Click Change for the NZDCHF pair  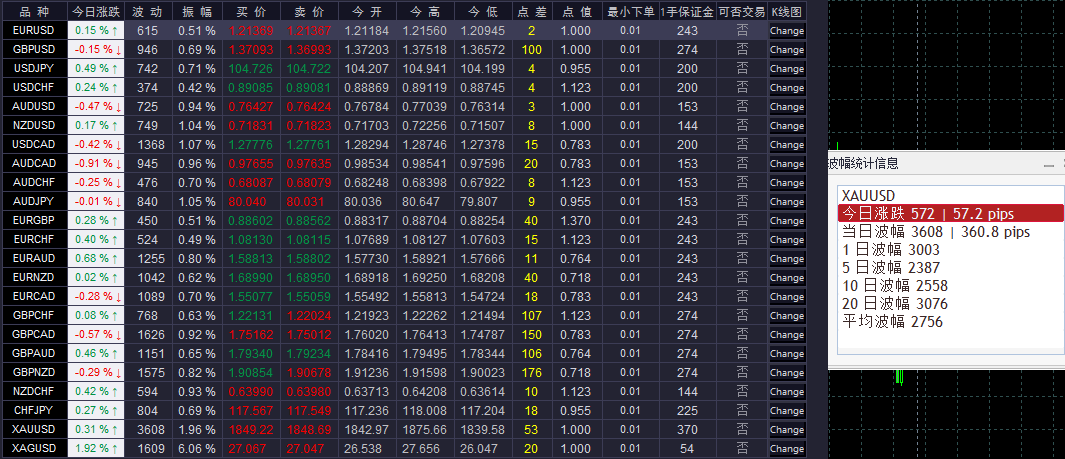coord(787,392)
